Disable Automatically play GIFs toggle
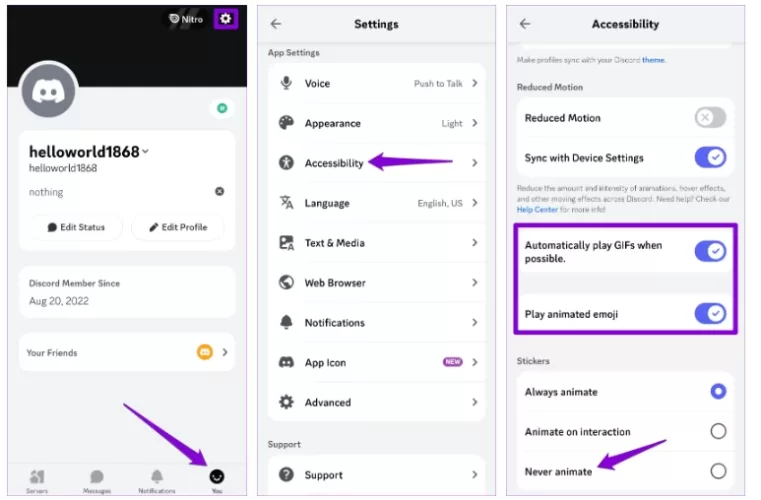Viewport: 761px width, 500px height. 710,251
